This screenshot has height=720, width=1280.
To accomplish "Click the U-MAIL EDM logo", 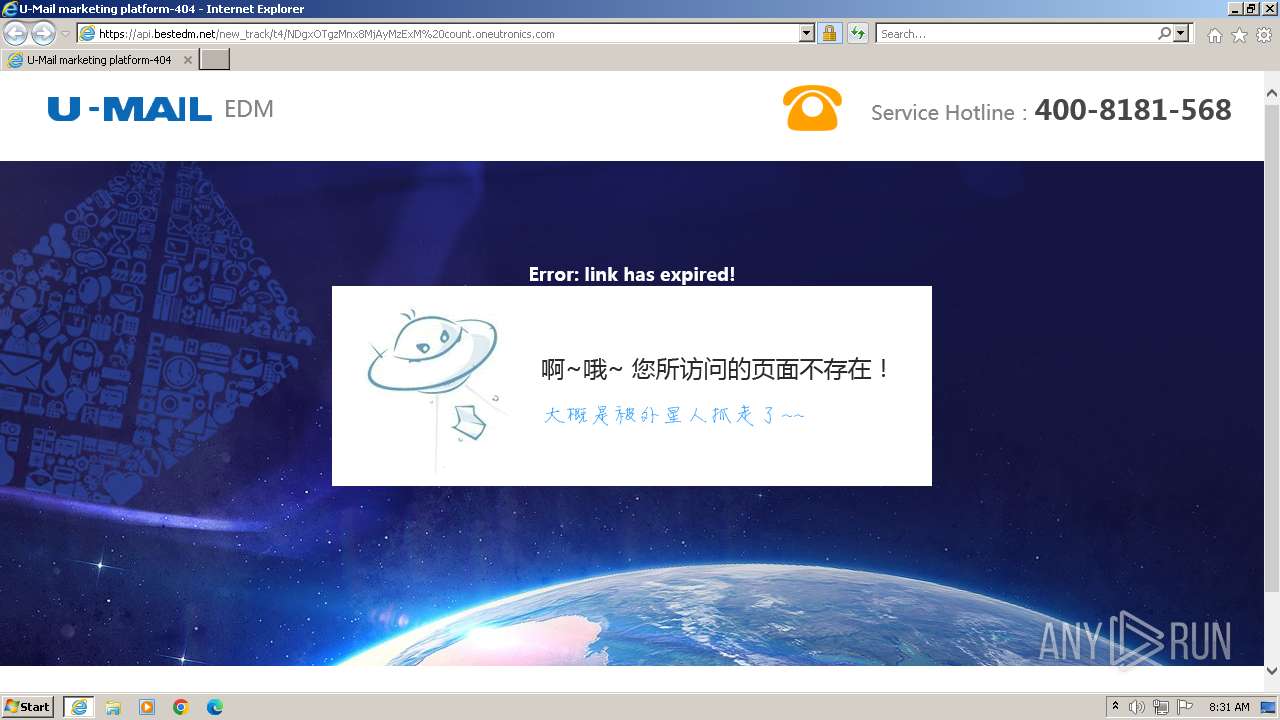I will pyautogui.click(x=160, y=109).
